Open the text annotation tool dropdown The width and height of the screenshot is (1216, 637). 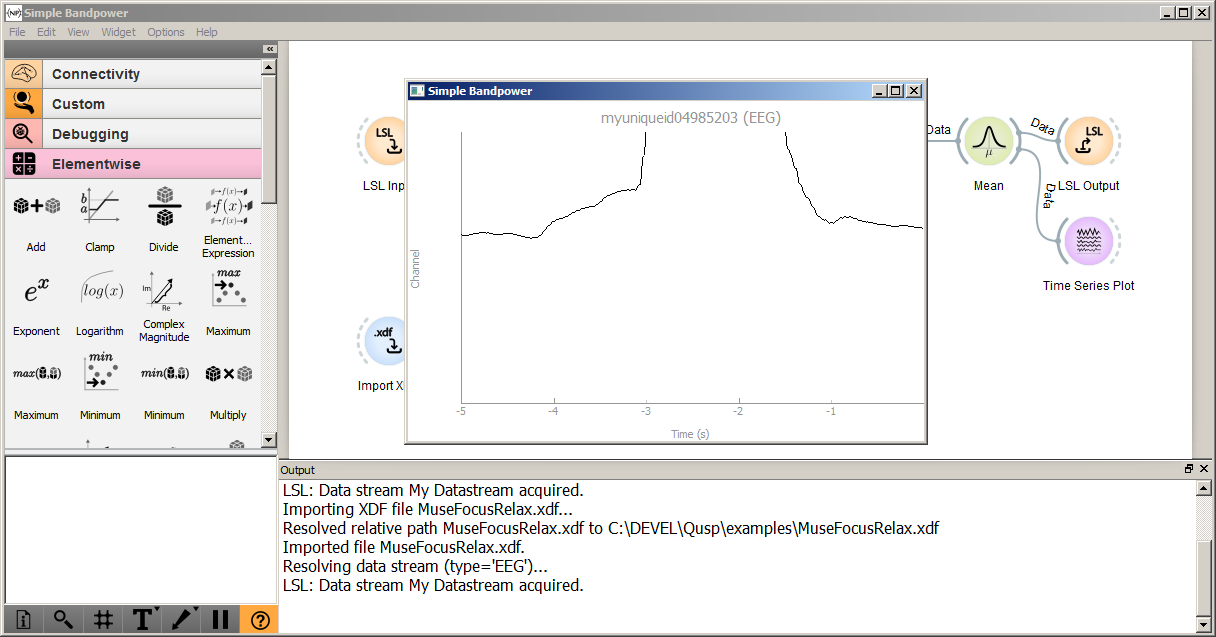tap(143, 620)
